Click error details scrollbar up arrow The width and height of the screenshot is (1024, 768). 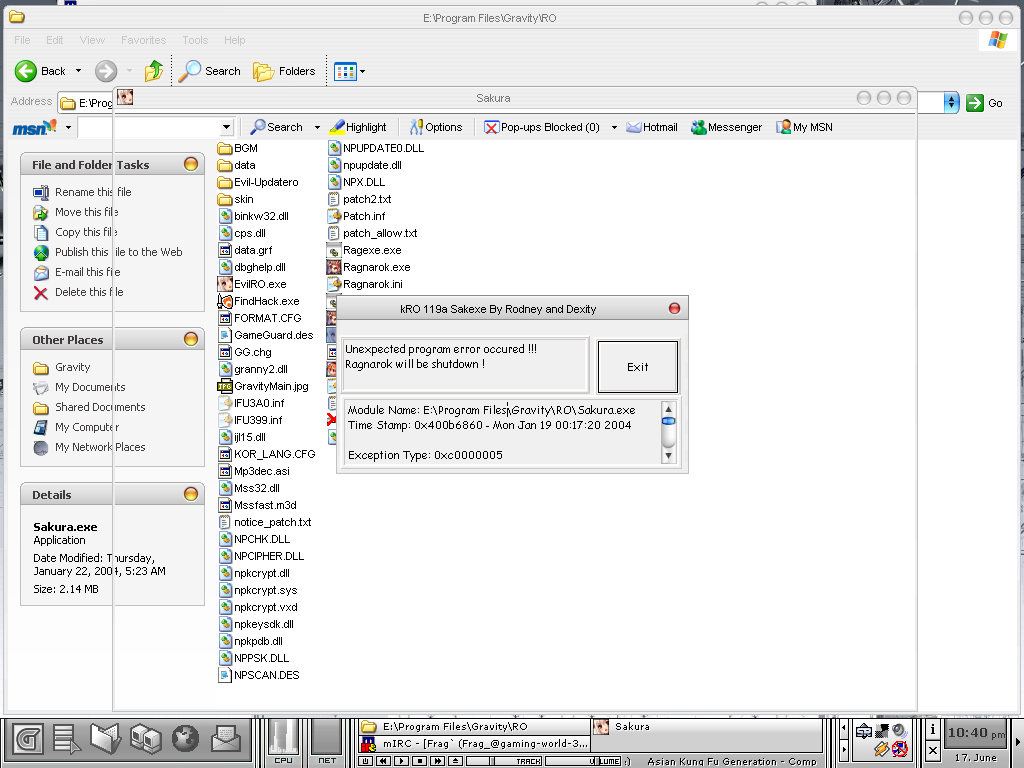[668, 409]
